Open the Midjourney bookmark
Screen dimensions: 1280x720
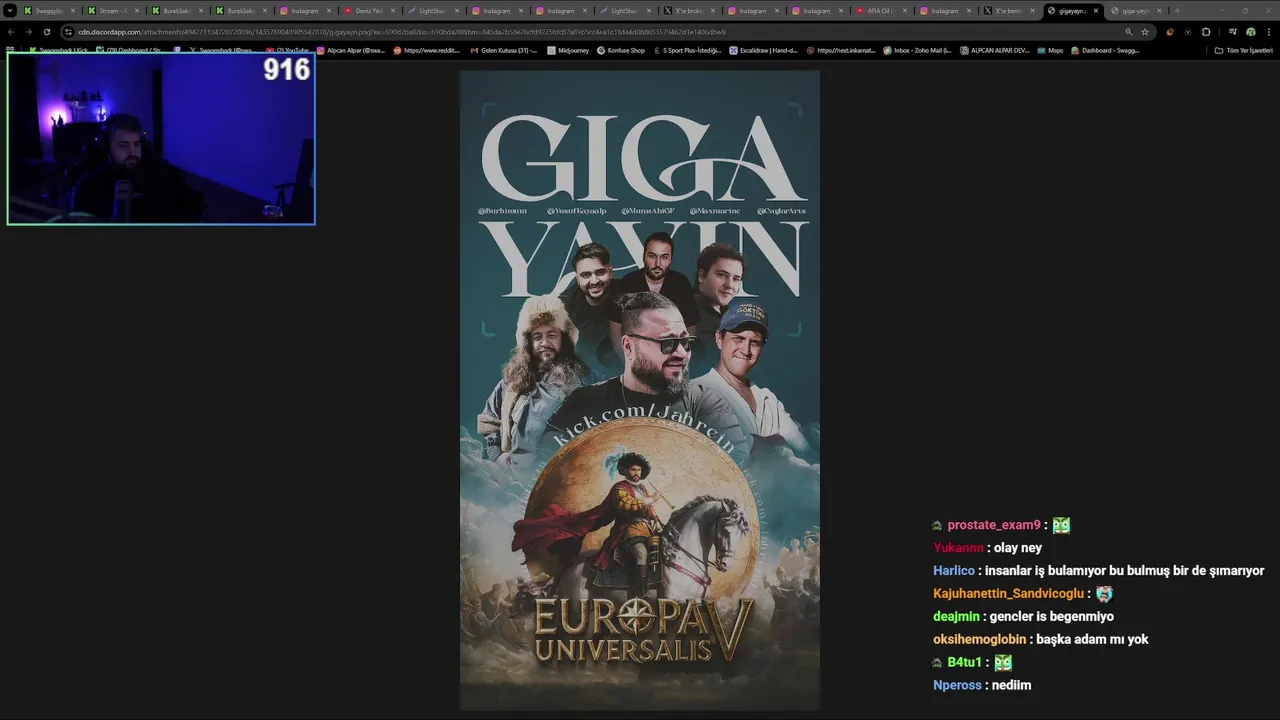tap(568, 50)
